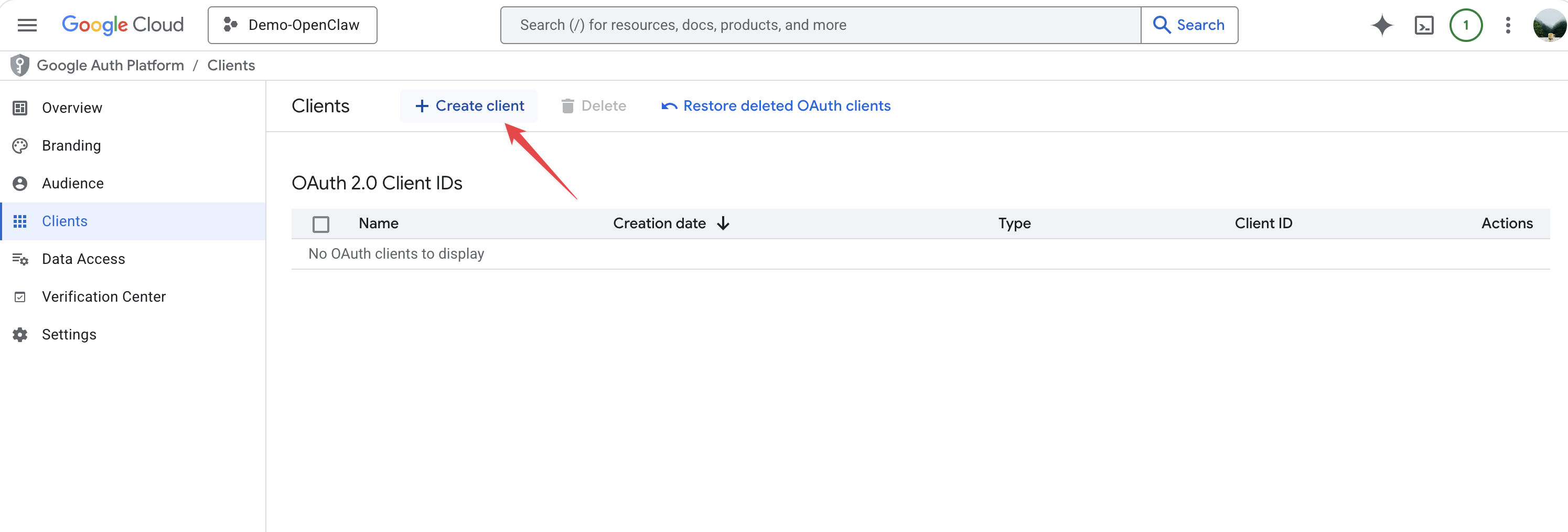Image resolution: width=1568 pixels, height=532 pixels.
Task: Click the Verification Center checkmark icon
Action: (x=19, y=296)
